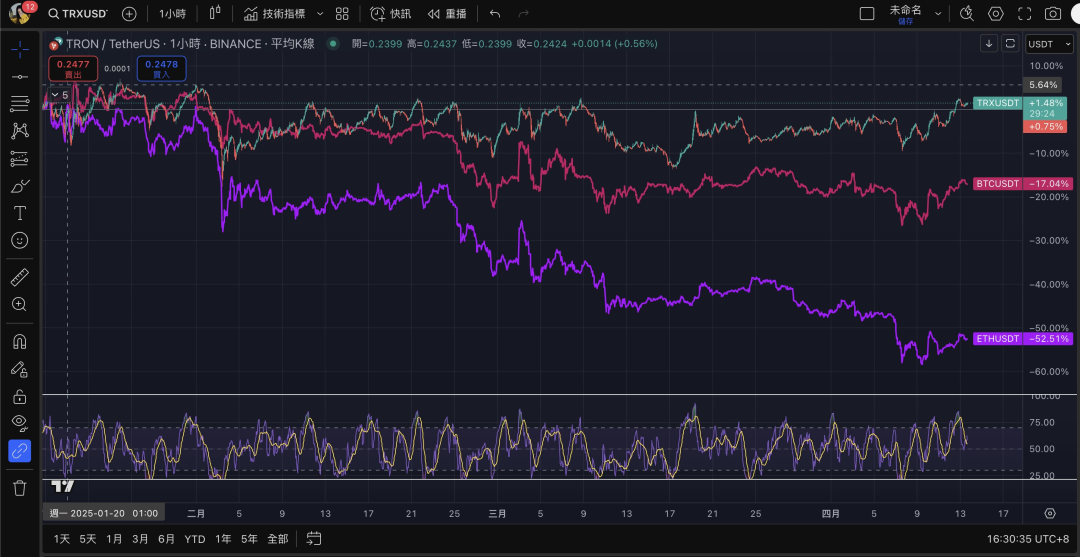Open the 16:30:35 UTC+8 timezone menu
This screenshot has height=557, width=1080.
[x=1029, y=538]
